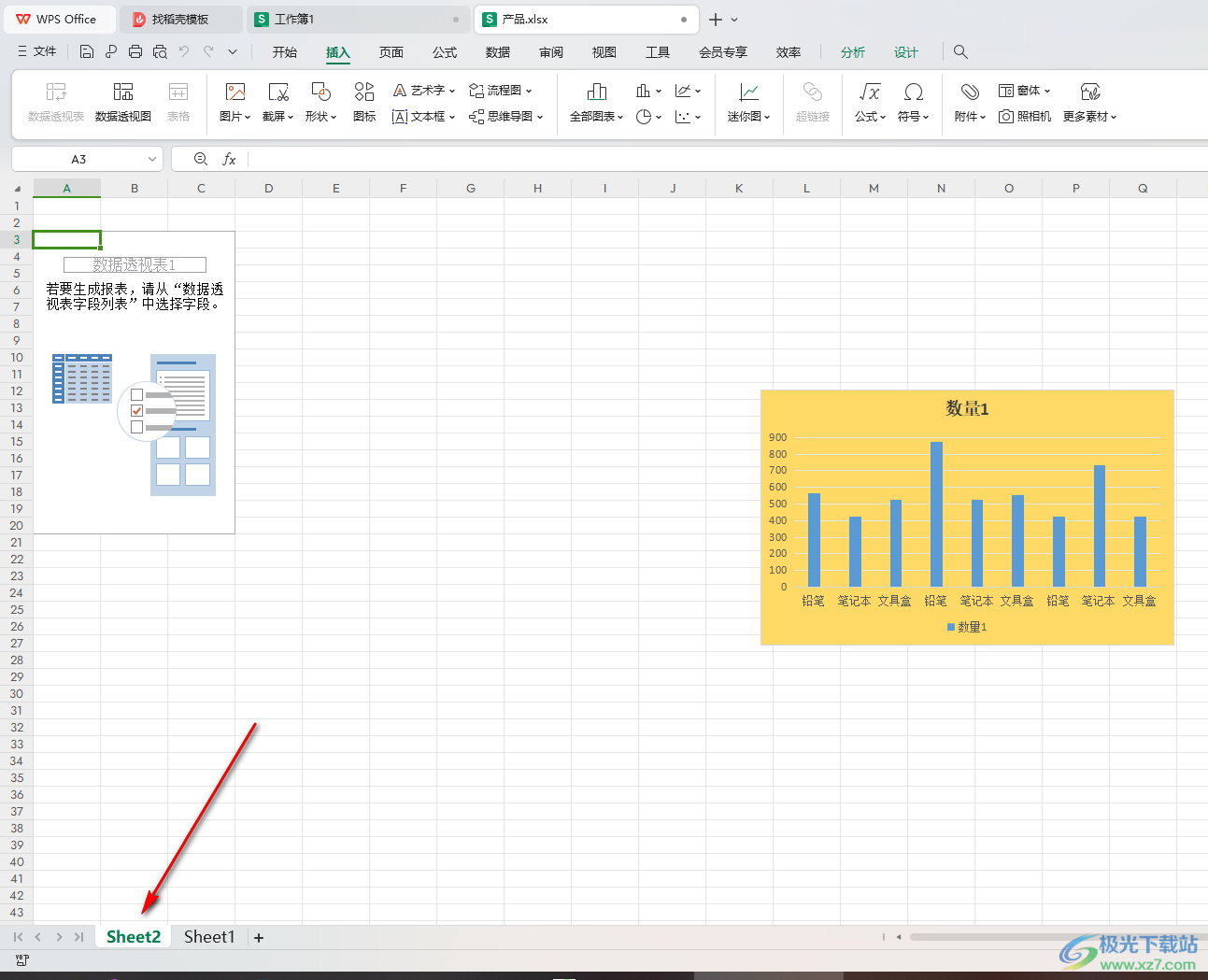Screen dimensions: 1208x980
Task: Go to the first sheet navigation arrow
Action: pos(18,937)
